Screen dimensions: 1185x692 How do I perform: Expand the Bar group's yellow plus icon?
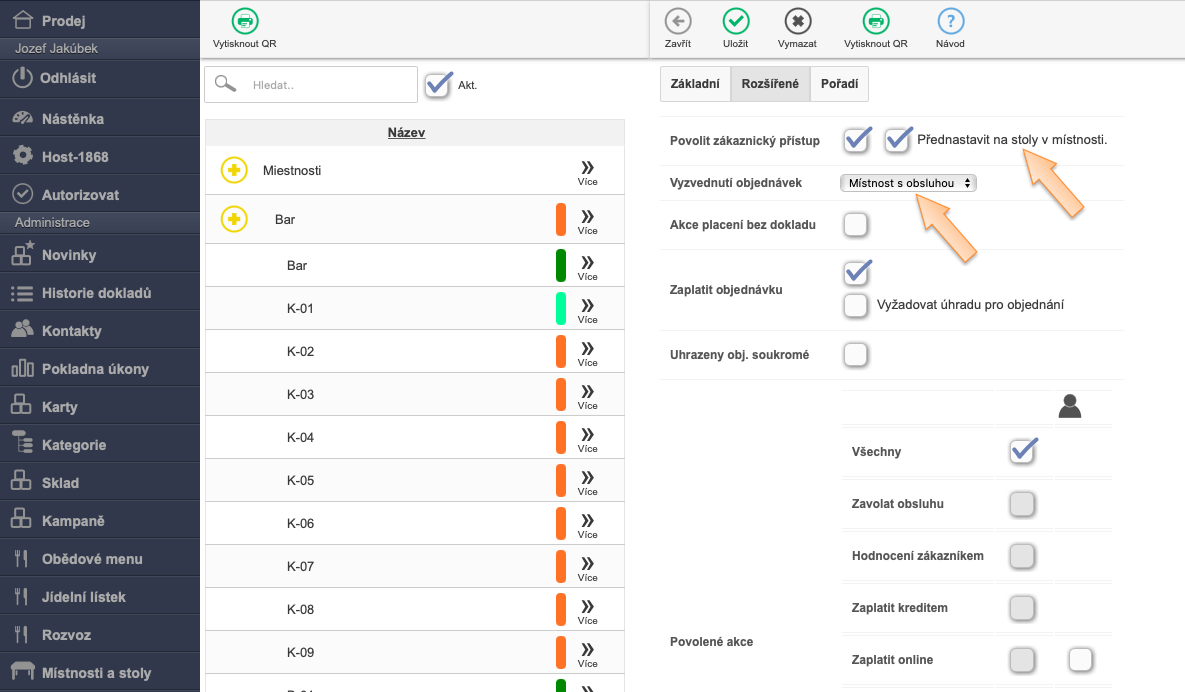(234, 219)
